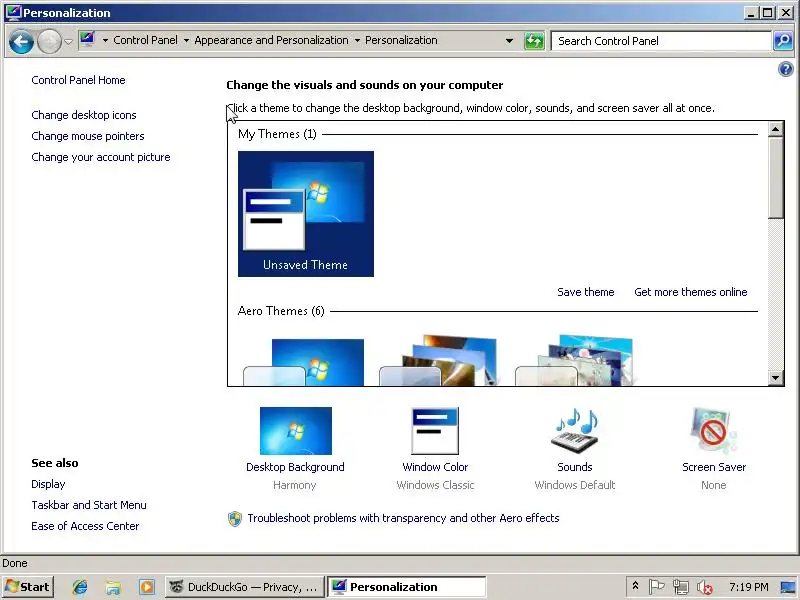Focus the Search Control Panel field
The image size is (800, 600).
661,41
